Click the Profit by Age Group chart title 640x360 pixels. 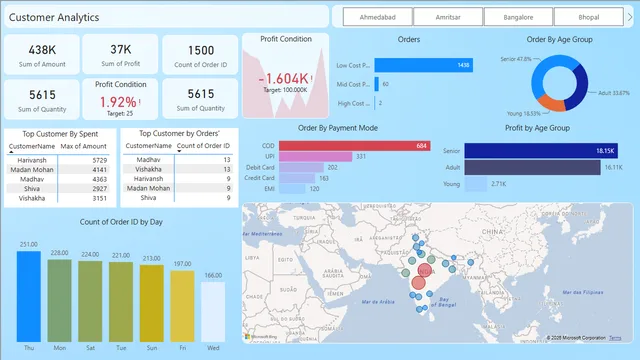tap(537, 128)
